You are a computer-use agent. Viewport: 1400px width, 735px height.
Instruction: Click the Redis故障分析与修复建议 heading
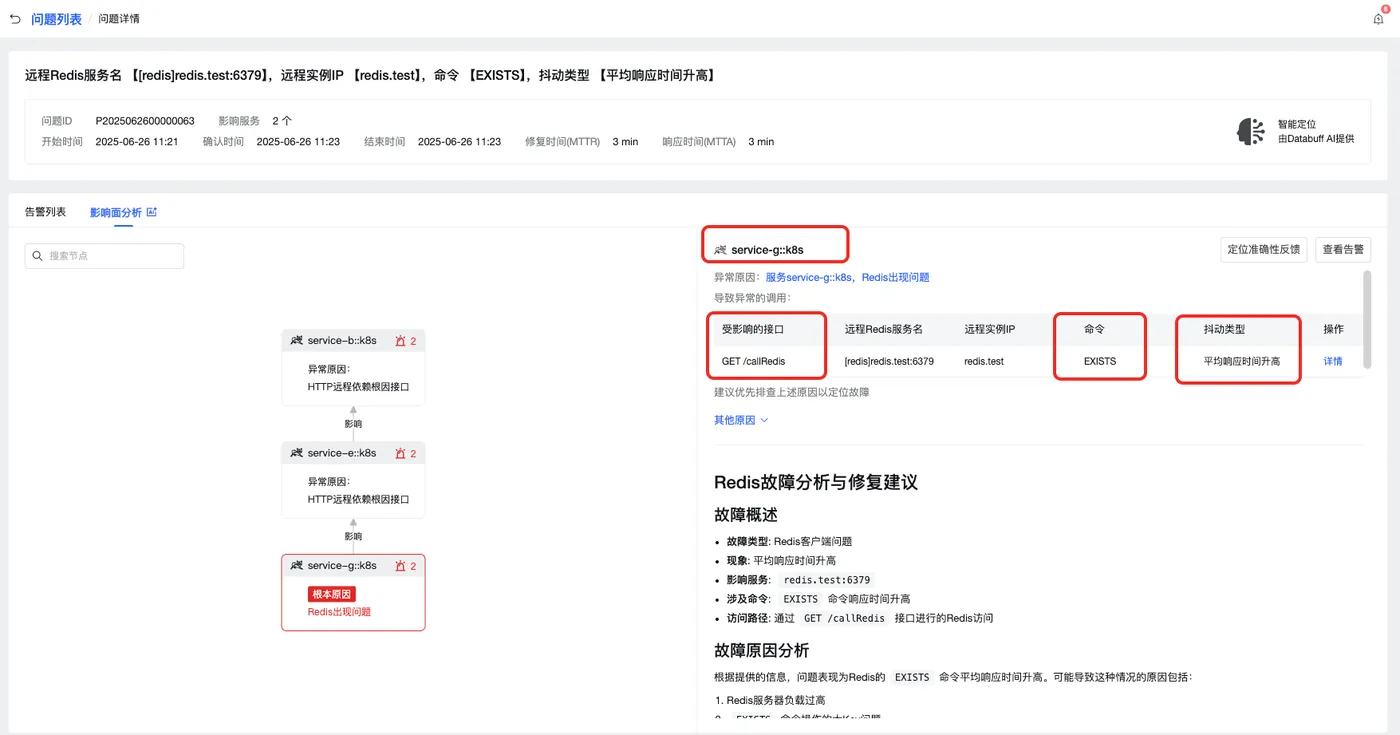coord(816,482)
